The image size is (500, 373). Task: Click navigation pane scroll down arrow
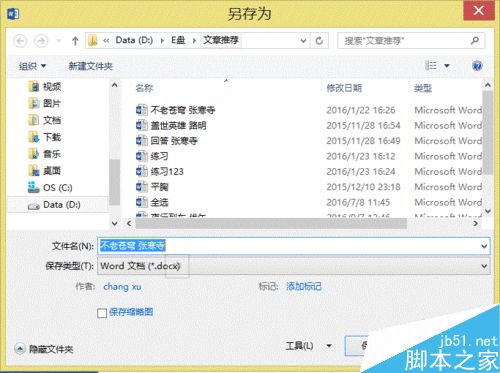coord(114,223)
